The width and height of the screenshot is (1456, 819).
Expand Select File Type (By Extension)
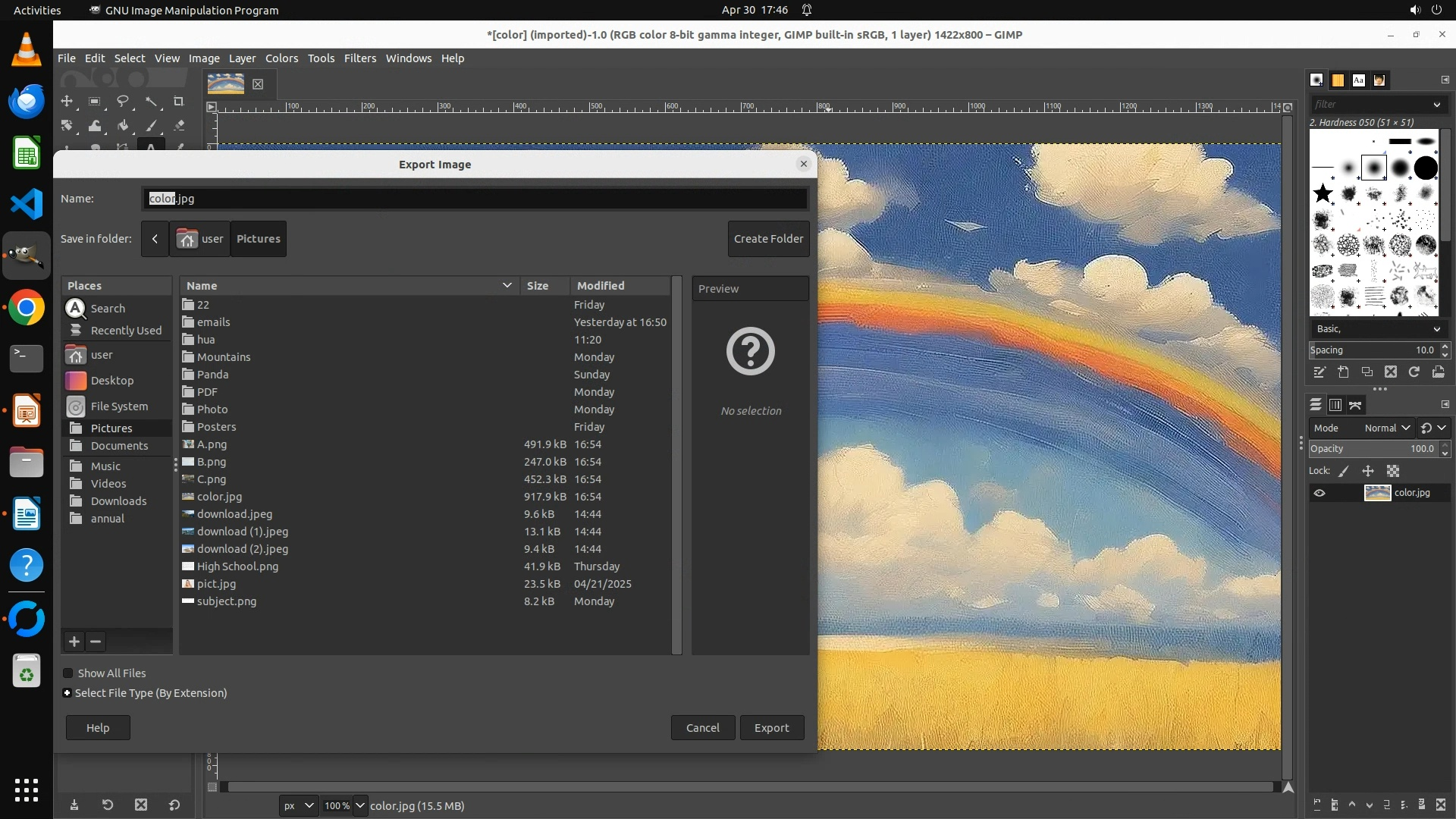67,693
